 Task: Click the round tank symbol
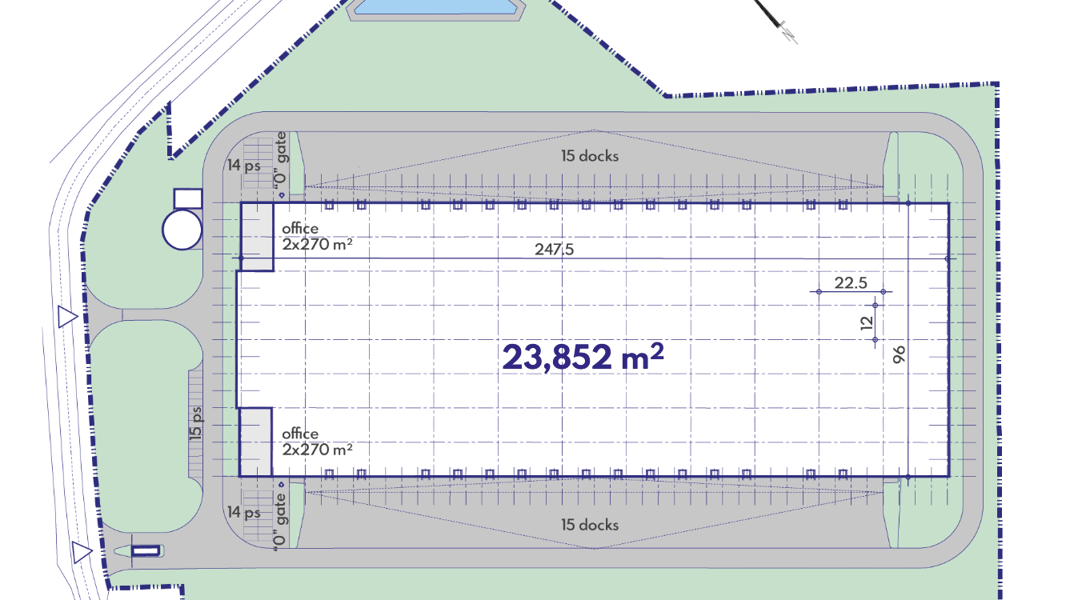[182, 229]
